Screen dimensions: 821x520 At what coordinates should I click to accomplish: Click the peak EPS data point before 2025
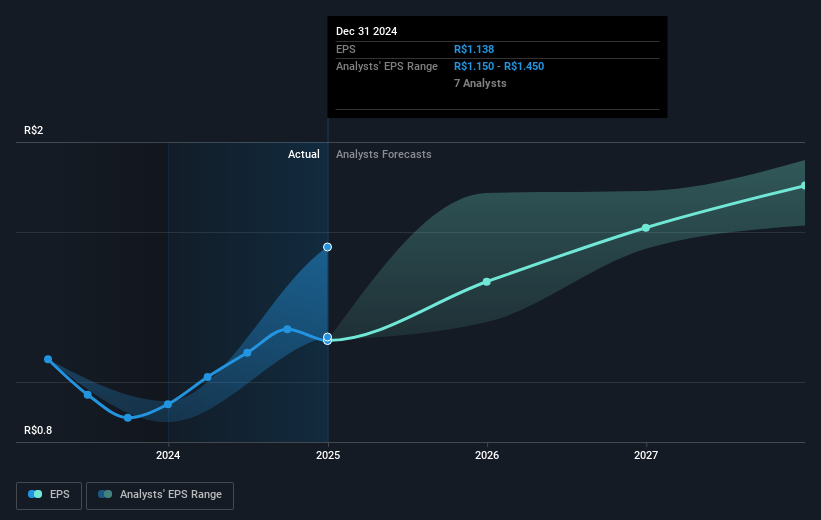pos(287,329)
